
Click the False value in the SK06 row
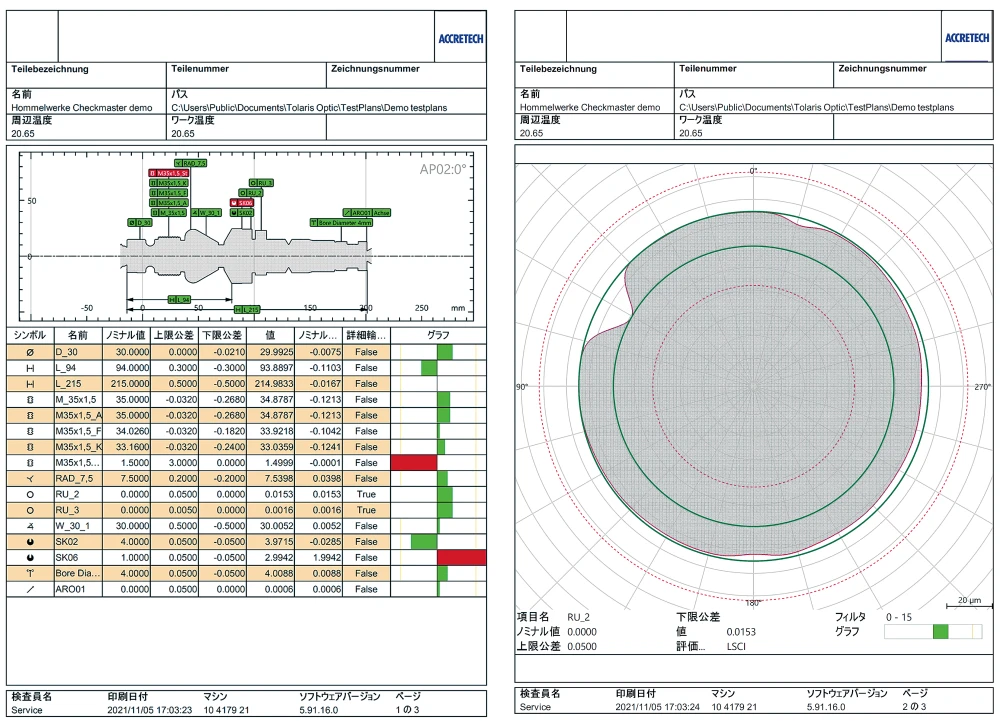pos(366,558)
